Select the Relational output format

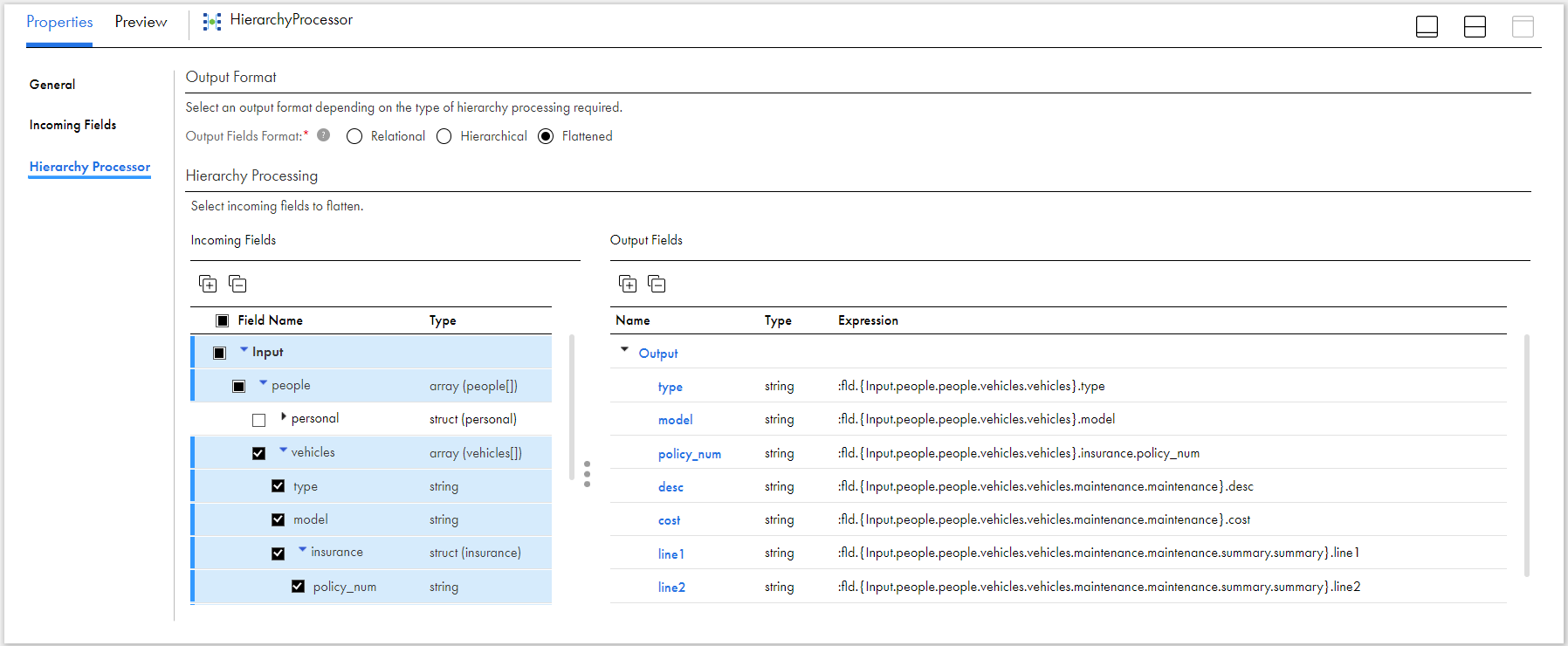(x=354, y=136)
